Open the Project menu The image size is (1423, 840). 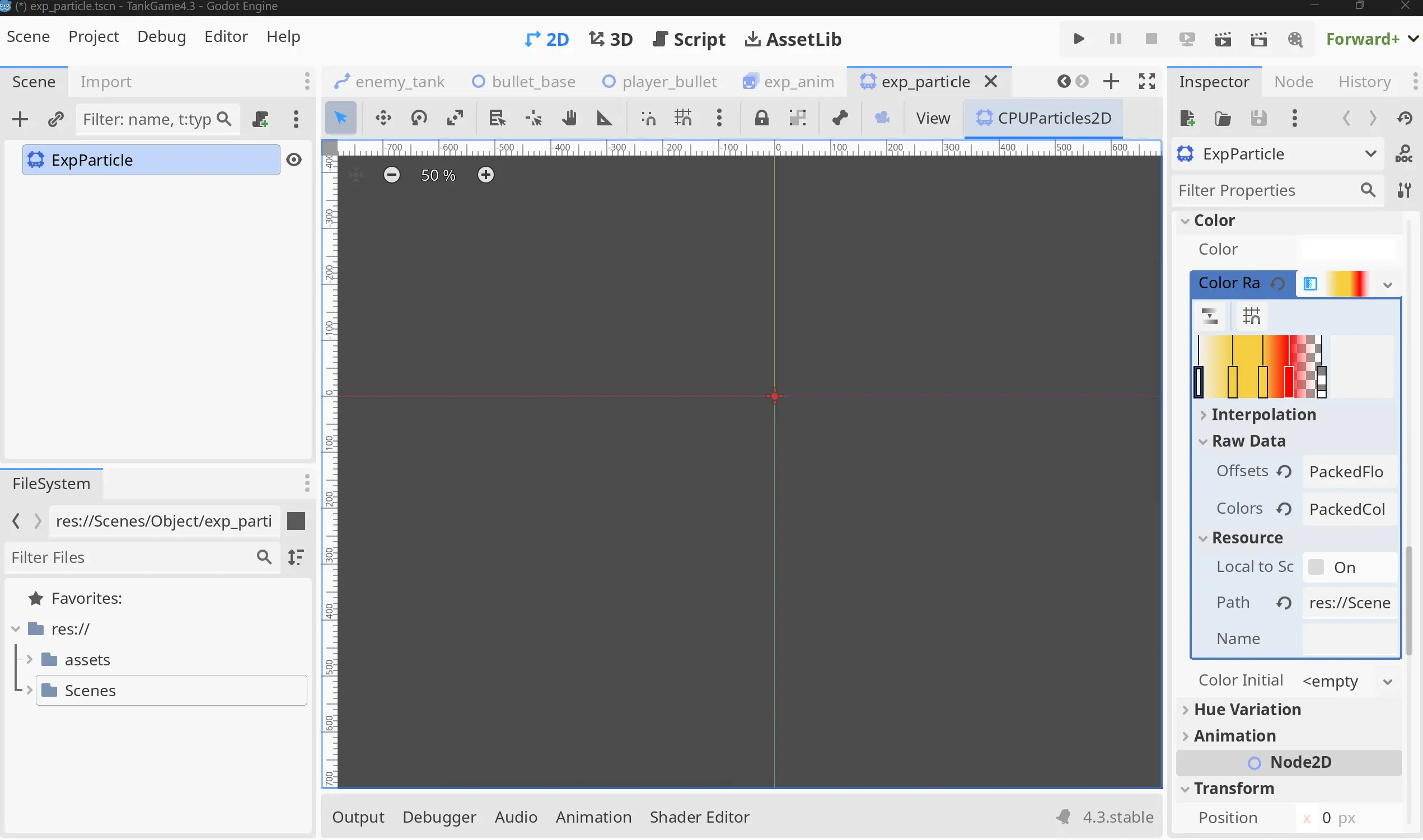pyautogui.click(x=93, y=36)
